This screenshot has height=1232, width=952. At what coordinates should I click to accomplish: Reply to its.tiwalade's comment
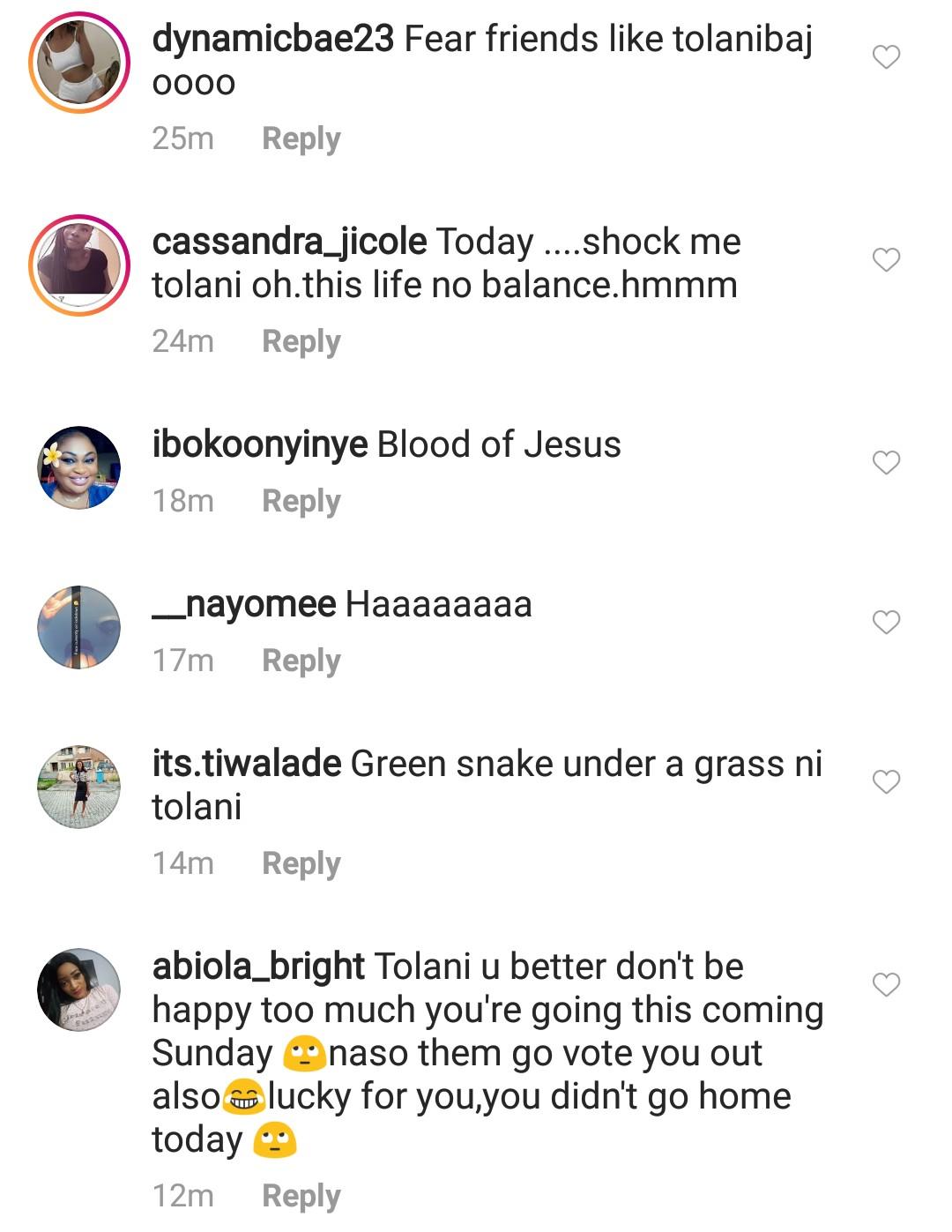point(301,863)
